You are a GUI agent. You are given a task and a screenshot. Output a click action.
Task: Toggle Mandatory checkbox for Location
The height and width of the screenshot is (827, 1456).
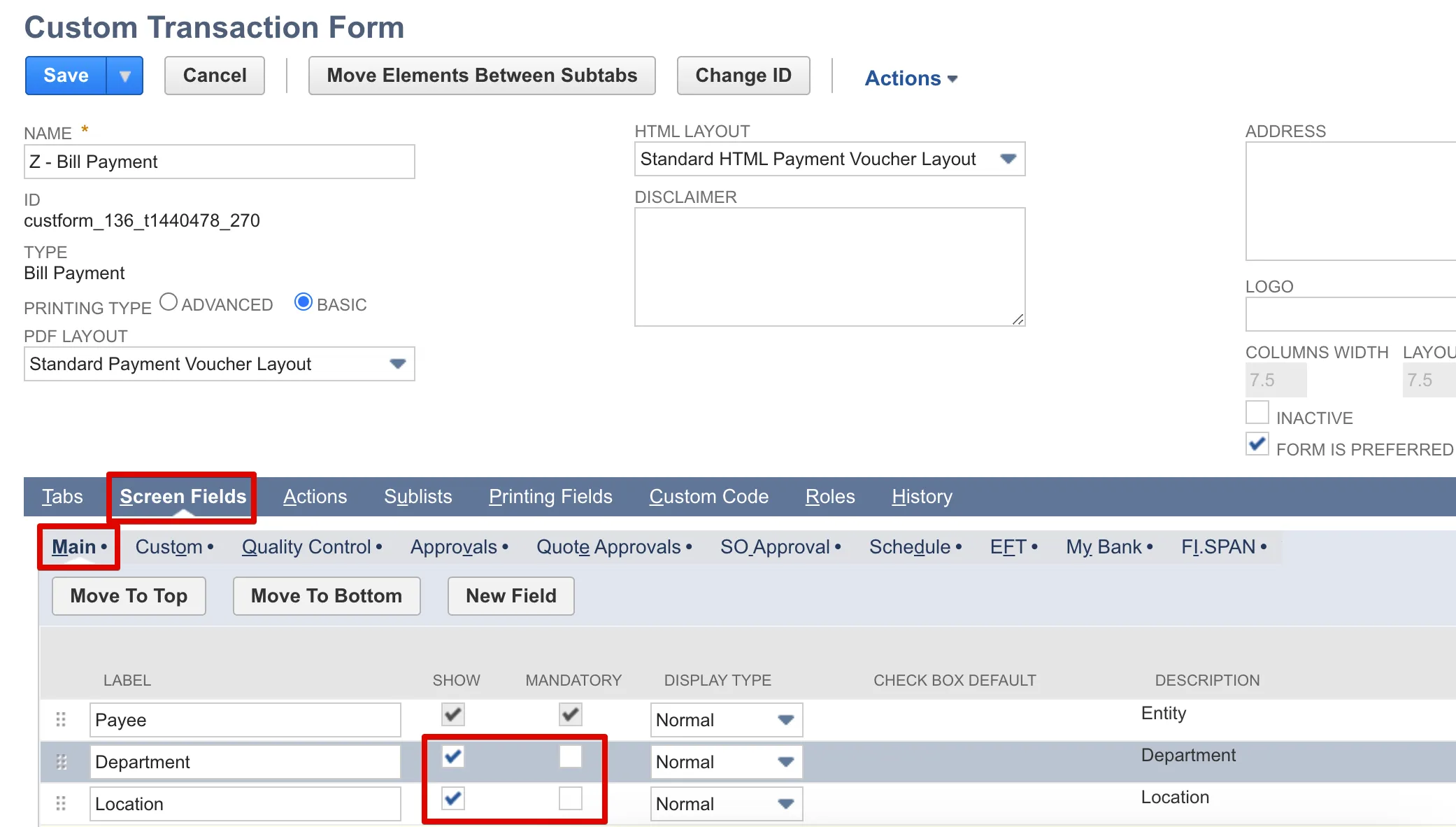click(571, 798)
